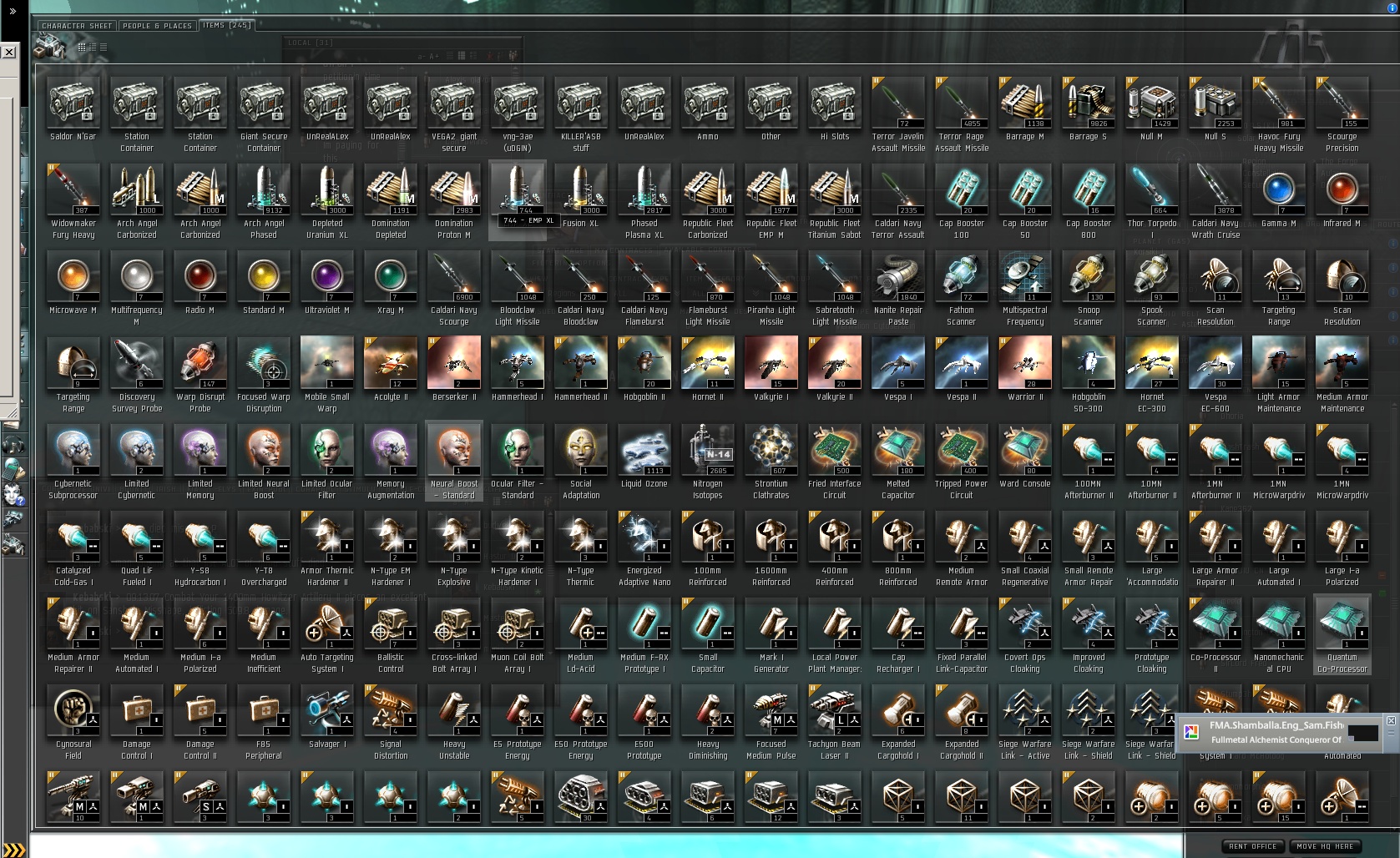Image resolution: width=1400 pixels, height=858 pixels.
Task: Switch to compact list view
Action: click(104, 48)
